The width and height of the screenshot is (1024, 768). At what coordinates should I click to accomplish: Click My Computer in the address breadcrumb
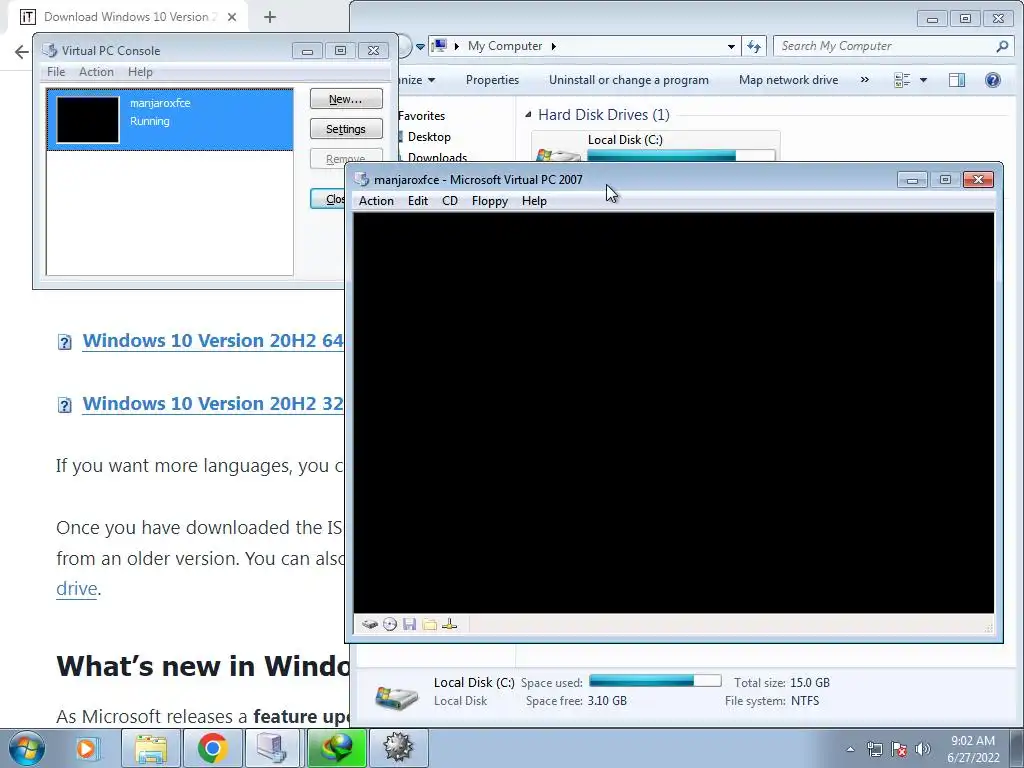(505, 46)
